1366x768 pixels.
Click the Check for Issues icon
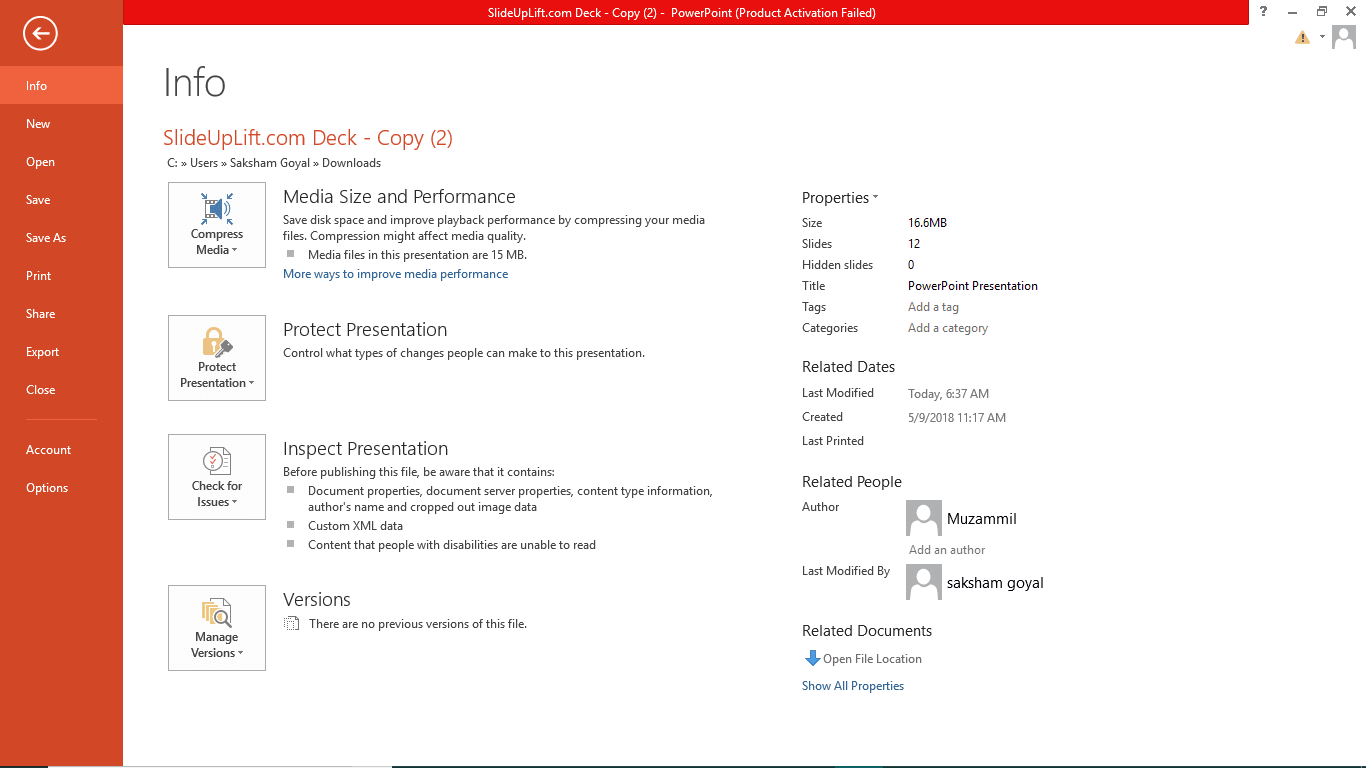pos(217,462)
